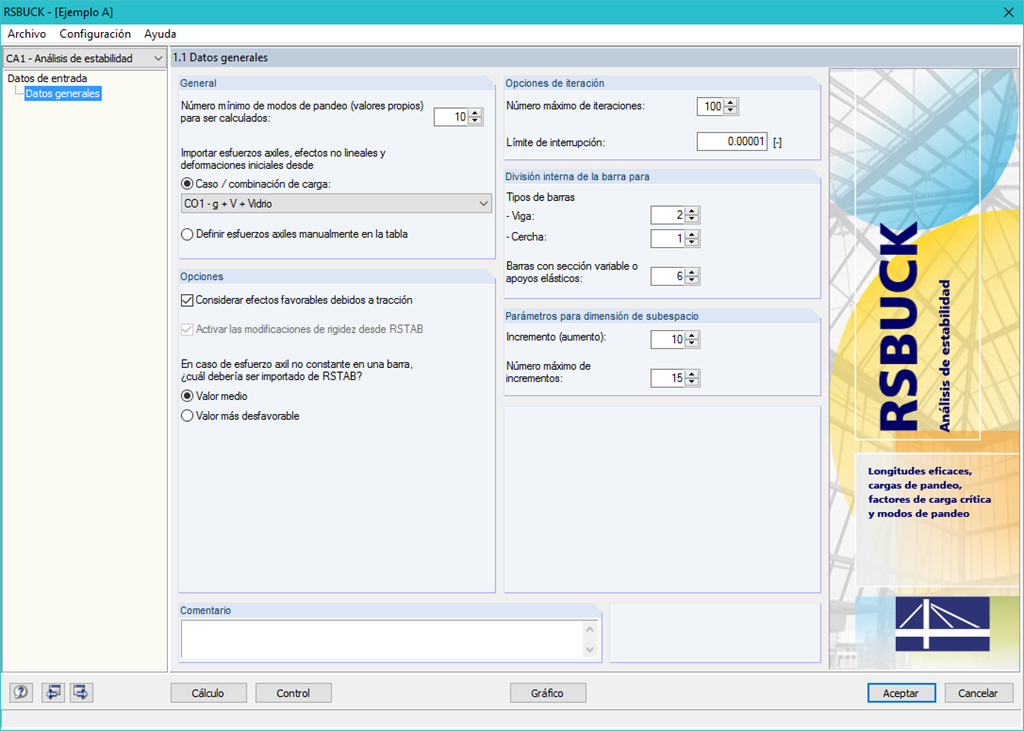Image resolution: width=1024 pixels, height=731 pixels.
Task: Decrease Cercha division value
Action: [x=692, y=242]
